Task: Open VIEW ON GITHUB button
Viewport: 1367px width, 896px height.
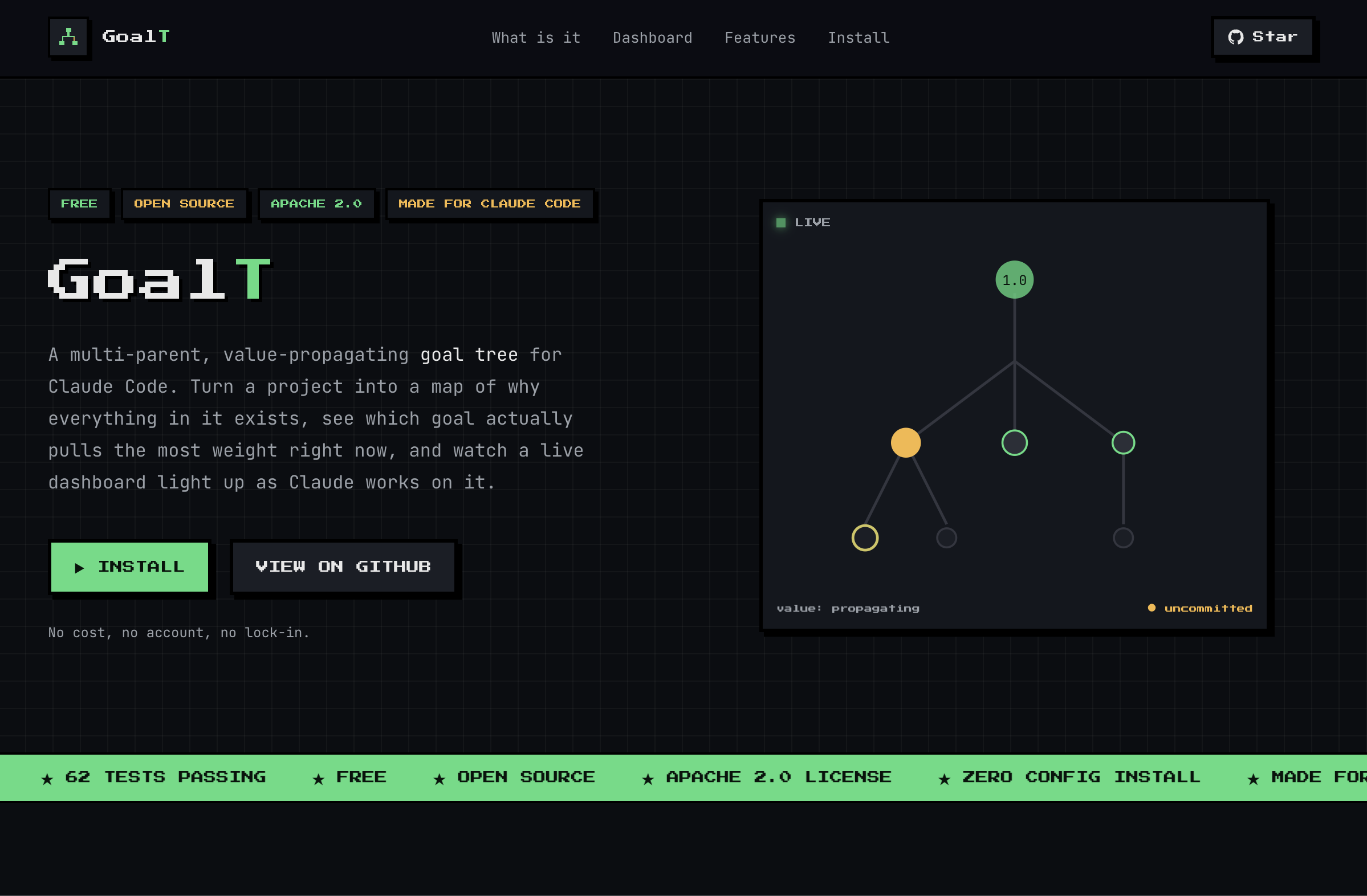Action: (x=344, y=567)
